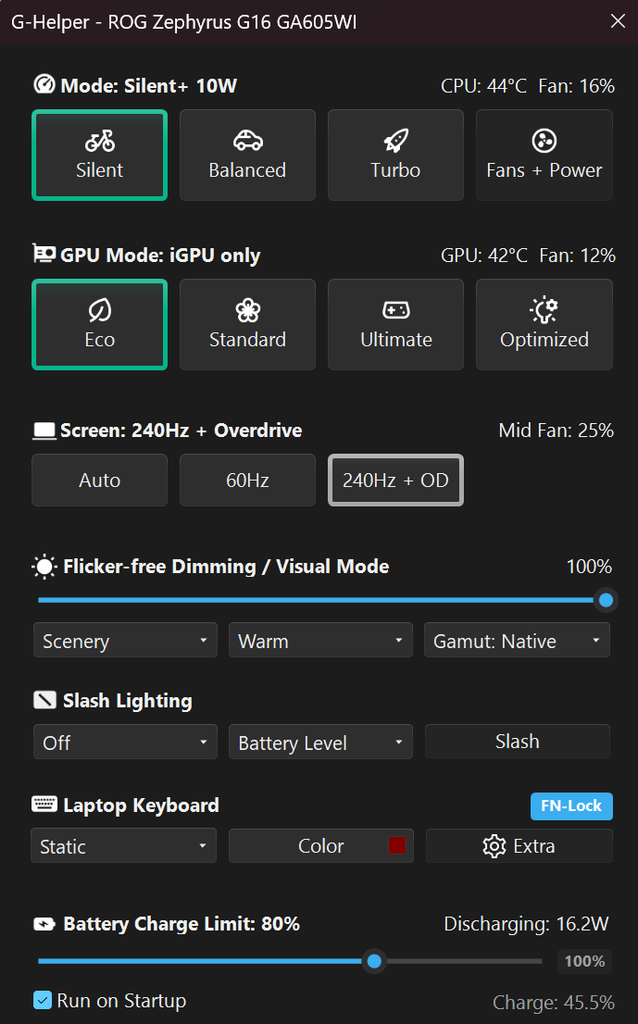Switch to Balanced performance mode

point(247,155)
